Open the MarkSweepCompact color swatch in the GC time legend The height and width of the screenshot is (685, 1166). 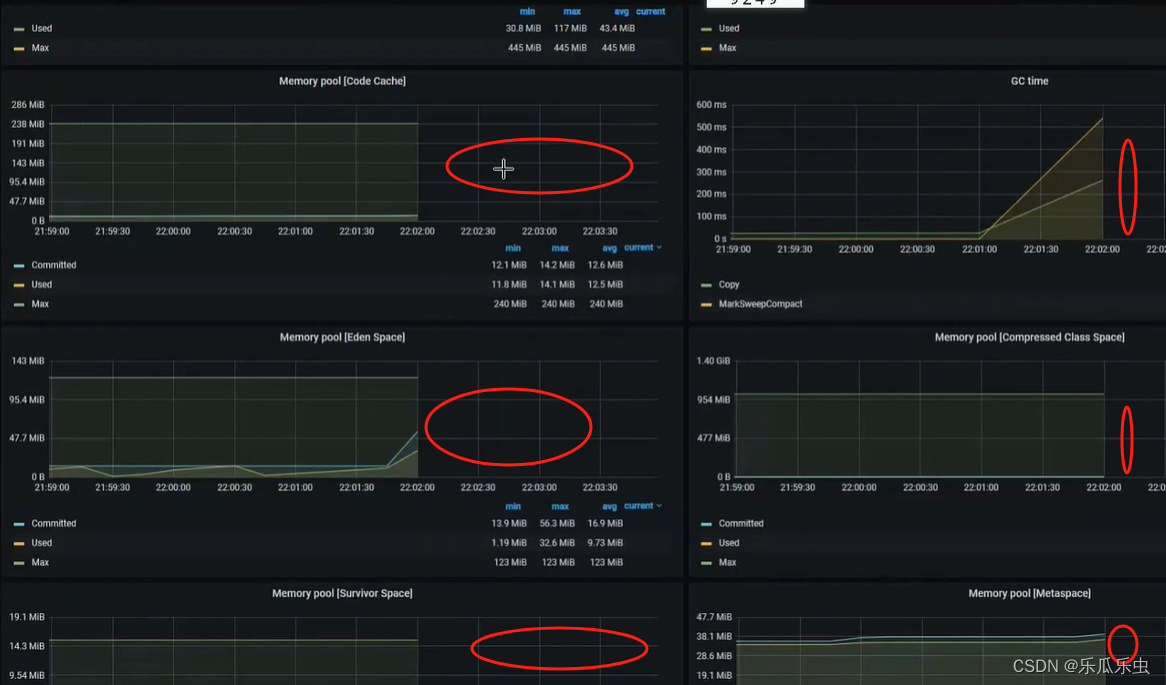tap(706, 304)
